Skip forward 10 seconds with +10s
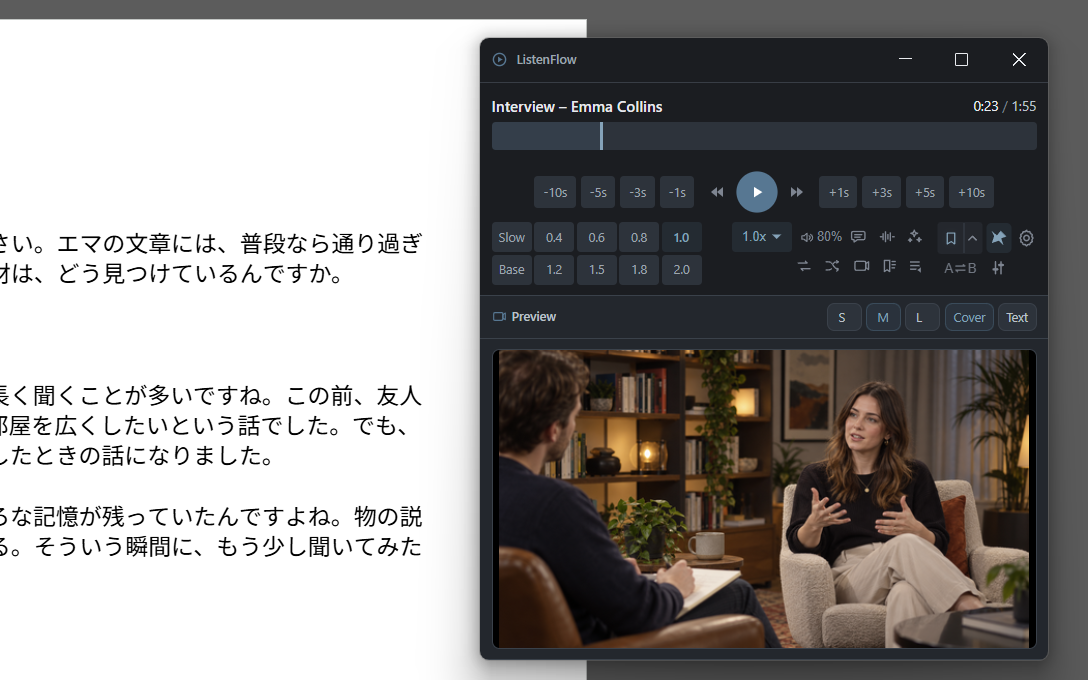The image size is (1088, 680). pyautogui.click(x=971, y=192)
